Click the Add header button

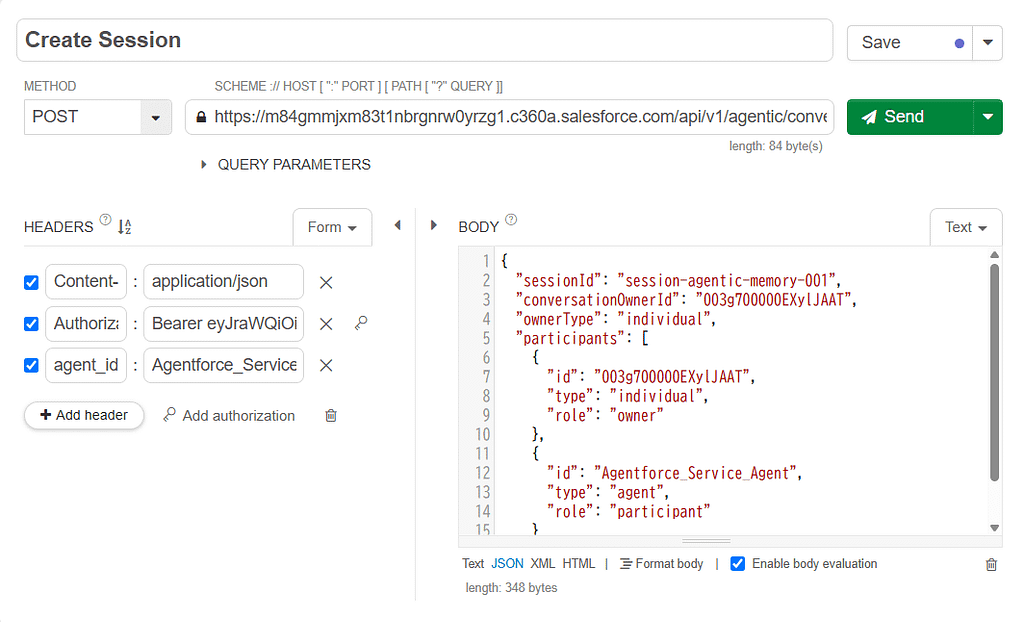84,416
